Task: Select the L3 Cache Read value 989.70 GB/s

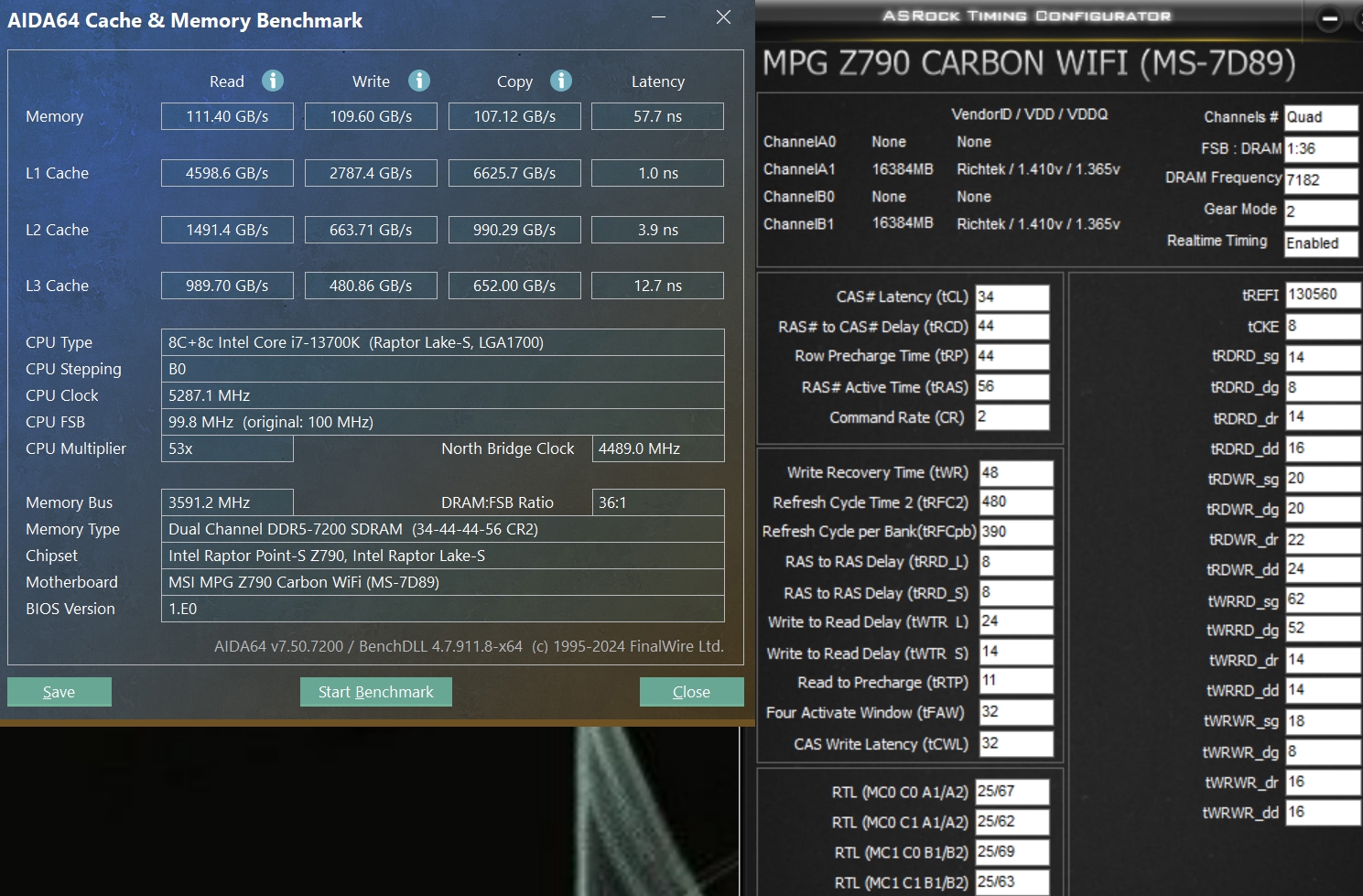Action: coord(227,286)
